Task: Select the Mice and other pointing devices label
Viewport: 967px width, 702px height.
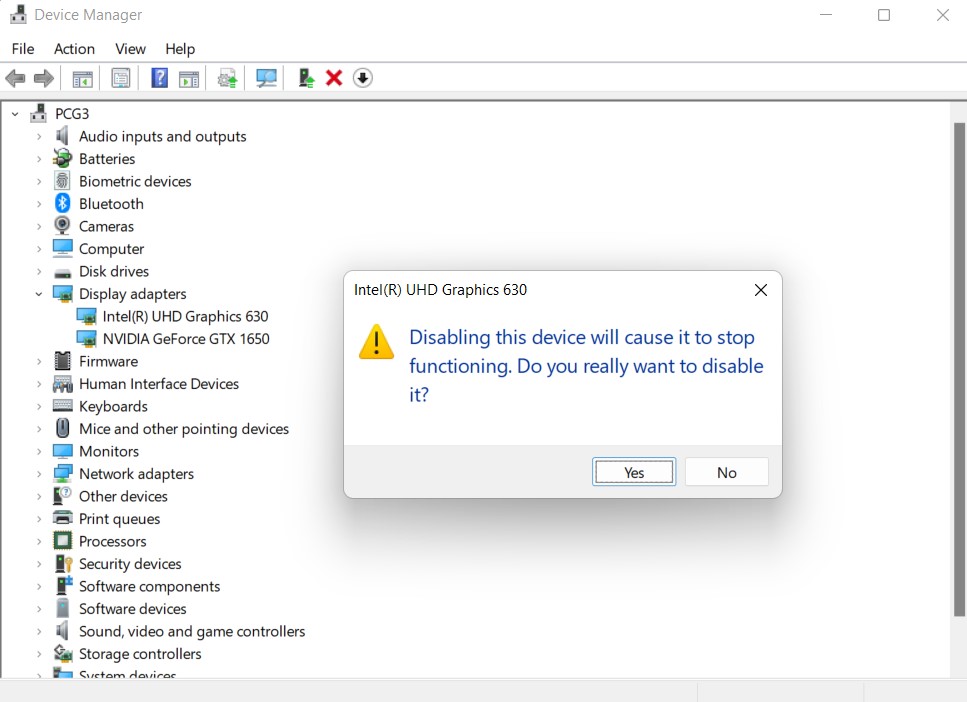Action: (x=184, y=429)
